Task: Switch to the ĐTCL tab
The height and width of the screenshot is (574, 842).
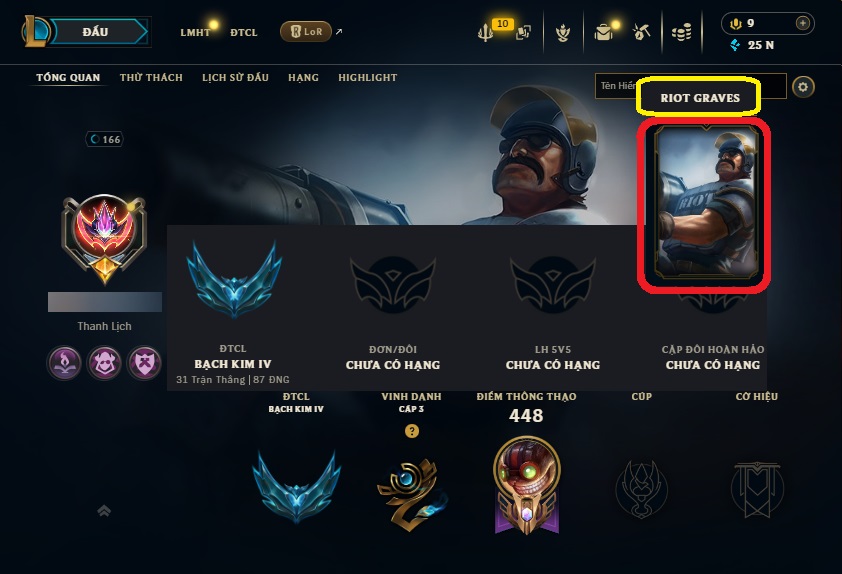Action: [244, 32]
